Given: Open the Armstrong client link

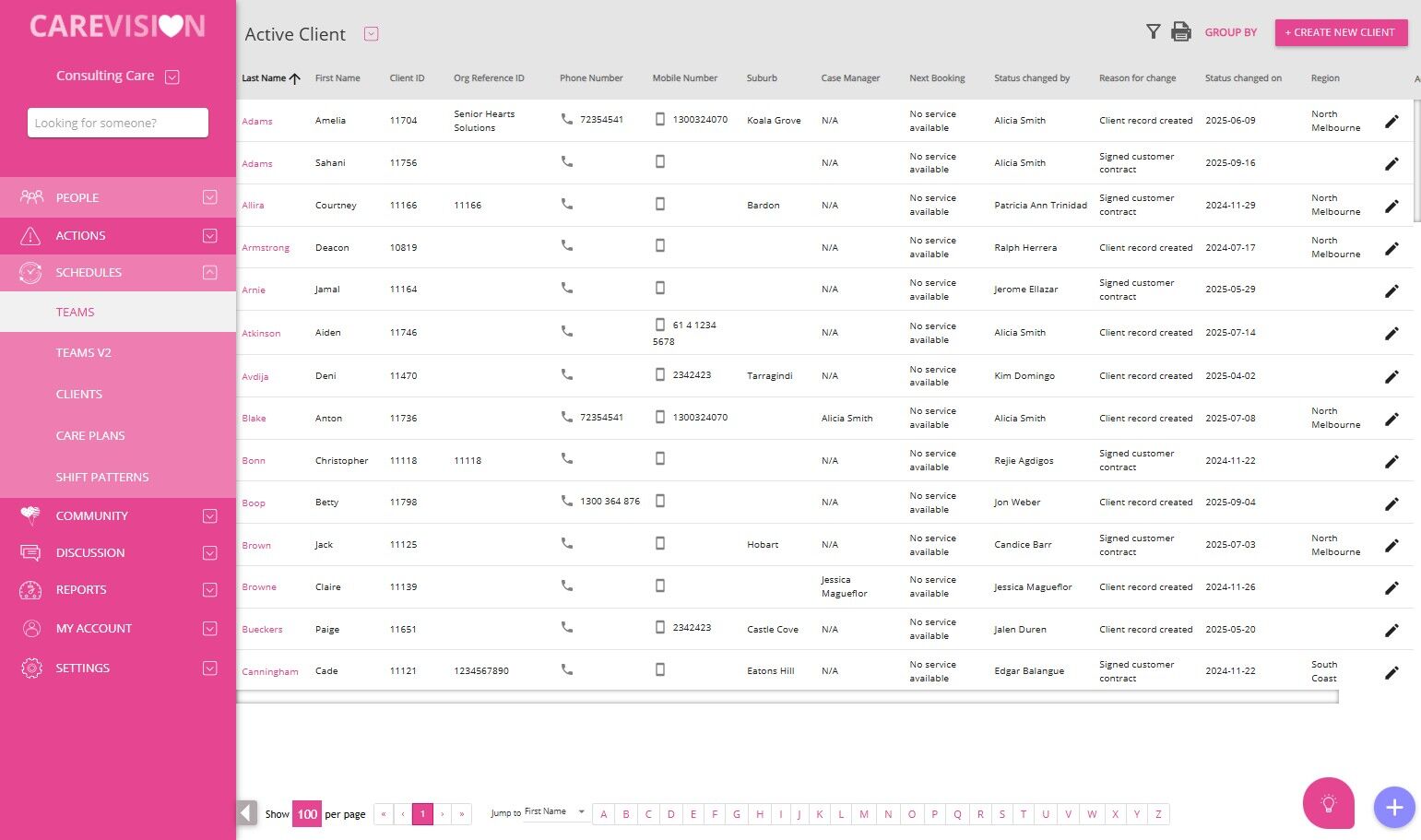Looking at the screenshot, I should tap(266, 248).
